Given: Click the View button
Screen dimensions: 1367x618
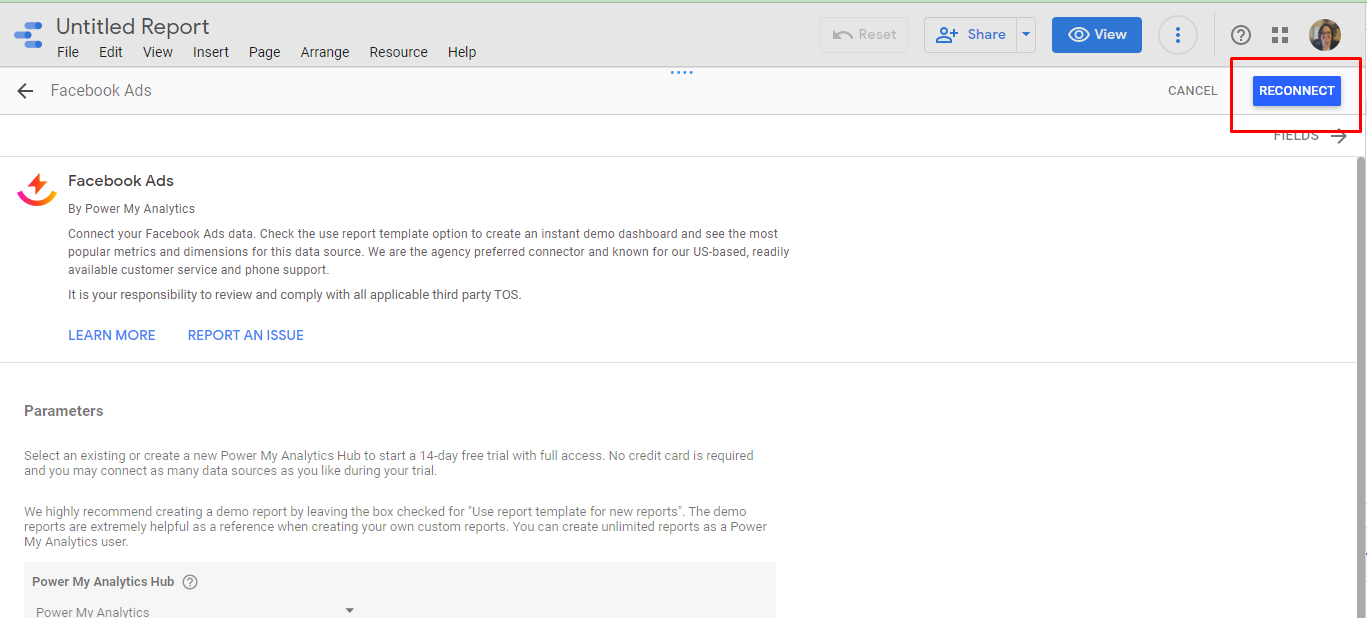Looking at the screenshot, I should point(1097,35).
